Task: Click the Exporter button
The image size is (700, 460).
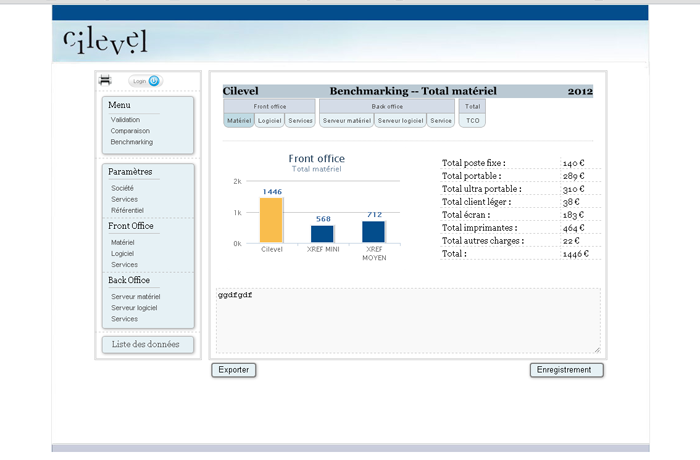Action: pos(234,370)
